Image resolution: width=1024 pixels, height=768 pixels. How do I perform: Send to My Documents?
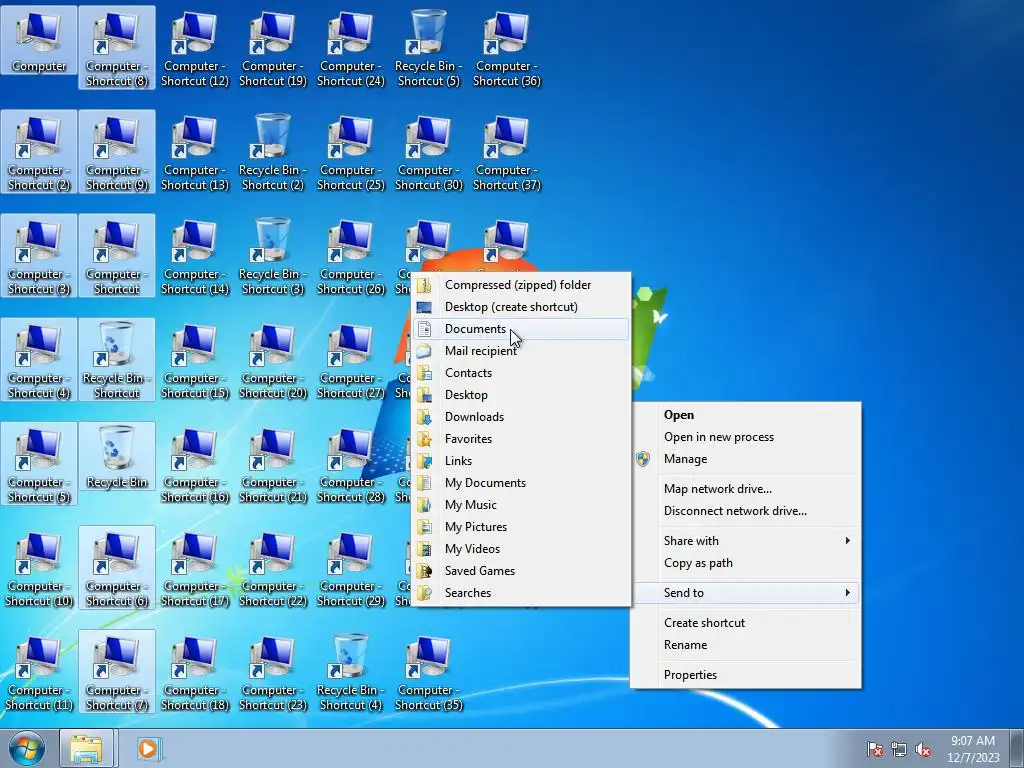pyautogui.click(x=520, y=483)
